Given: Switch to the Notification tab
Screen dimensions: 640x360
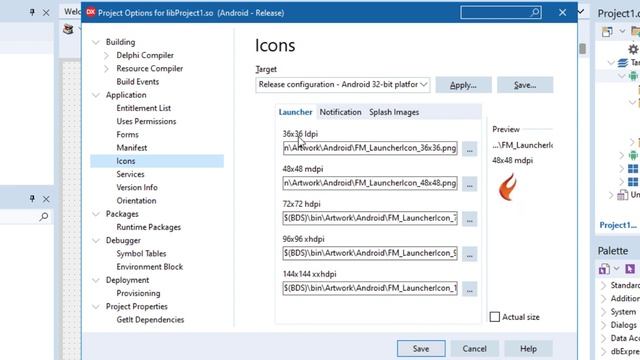Looking at the screenshot, I should tap(340, 112).
